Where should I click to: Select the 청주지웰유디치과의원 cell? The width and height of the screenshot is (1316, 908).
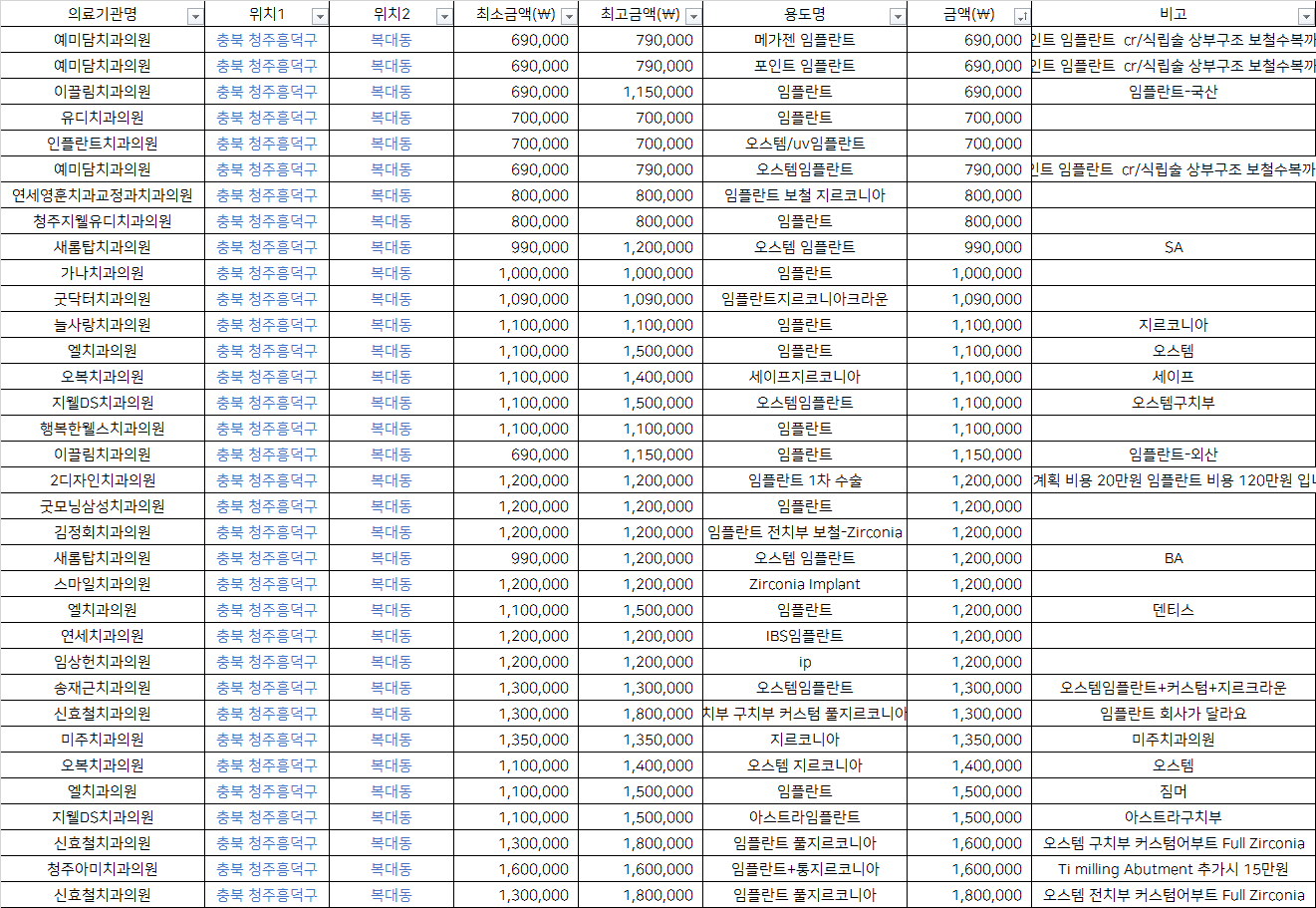[103, 221]
